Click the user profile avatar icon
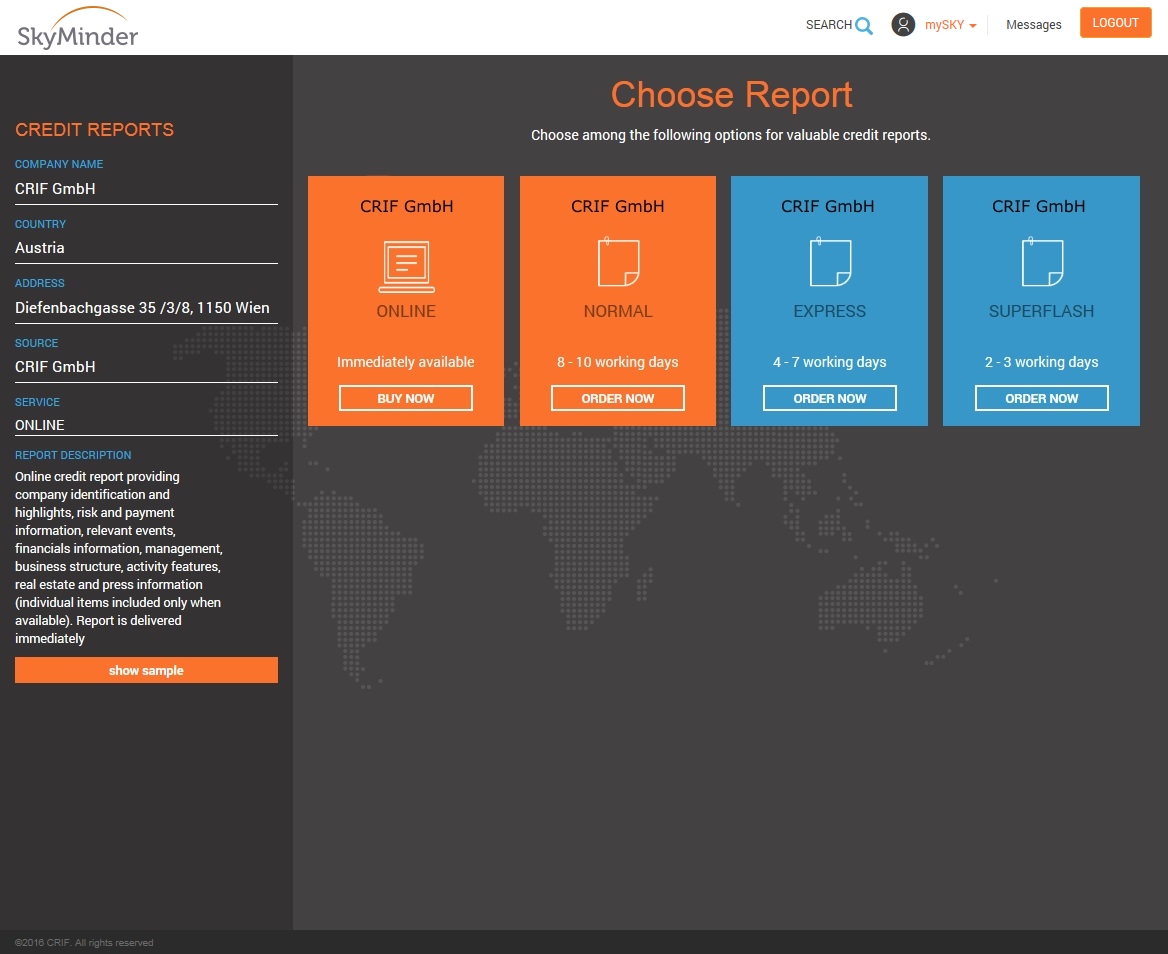Viewport: 1168px width, 954px height. 903,25
